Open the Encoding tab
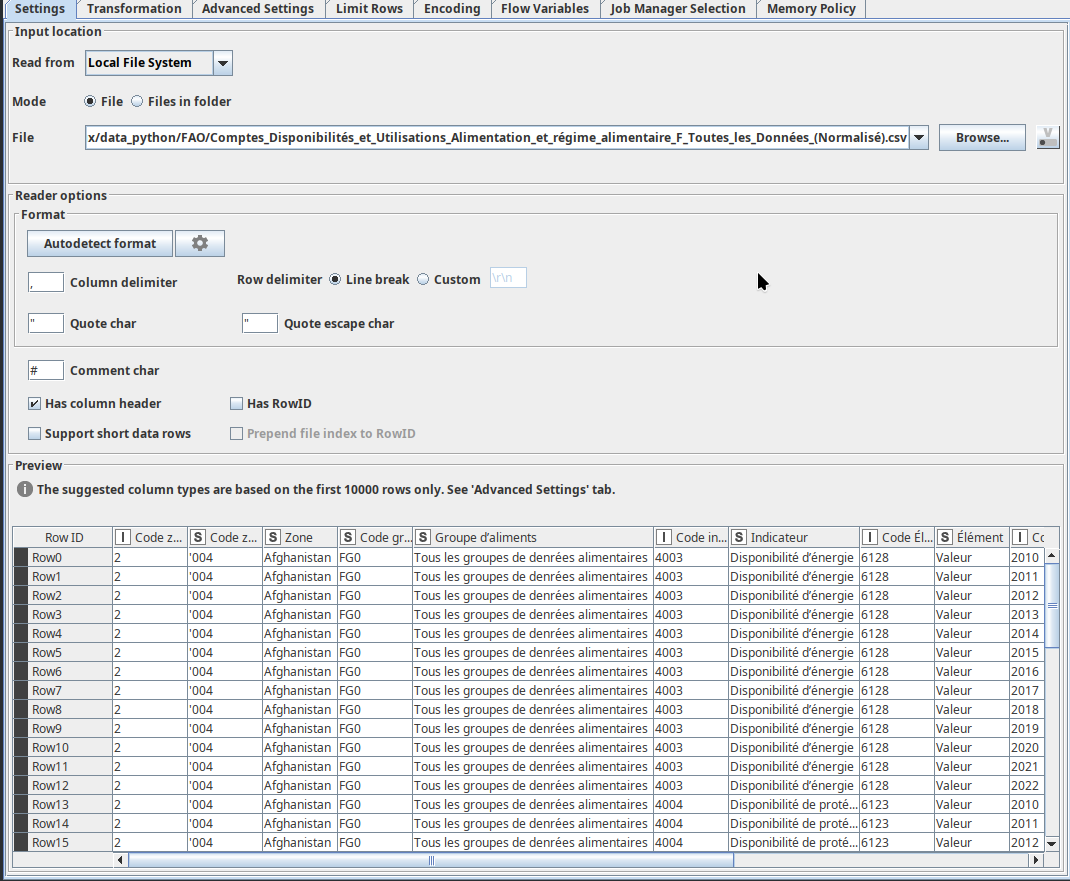This screenshot has width=1070, height=881. [452, 8]
